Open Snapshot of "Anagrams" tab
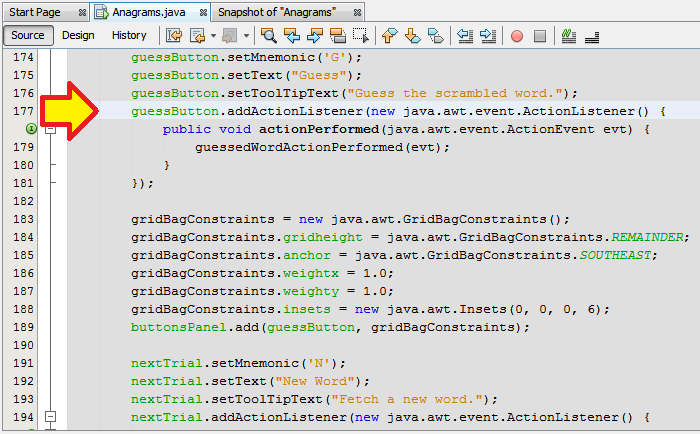 pyautogui.click(x=277, y=12)
